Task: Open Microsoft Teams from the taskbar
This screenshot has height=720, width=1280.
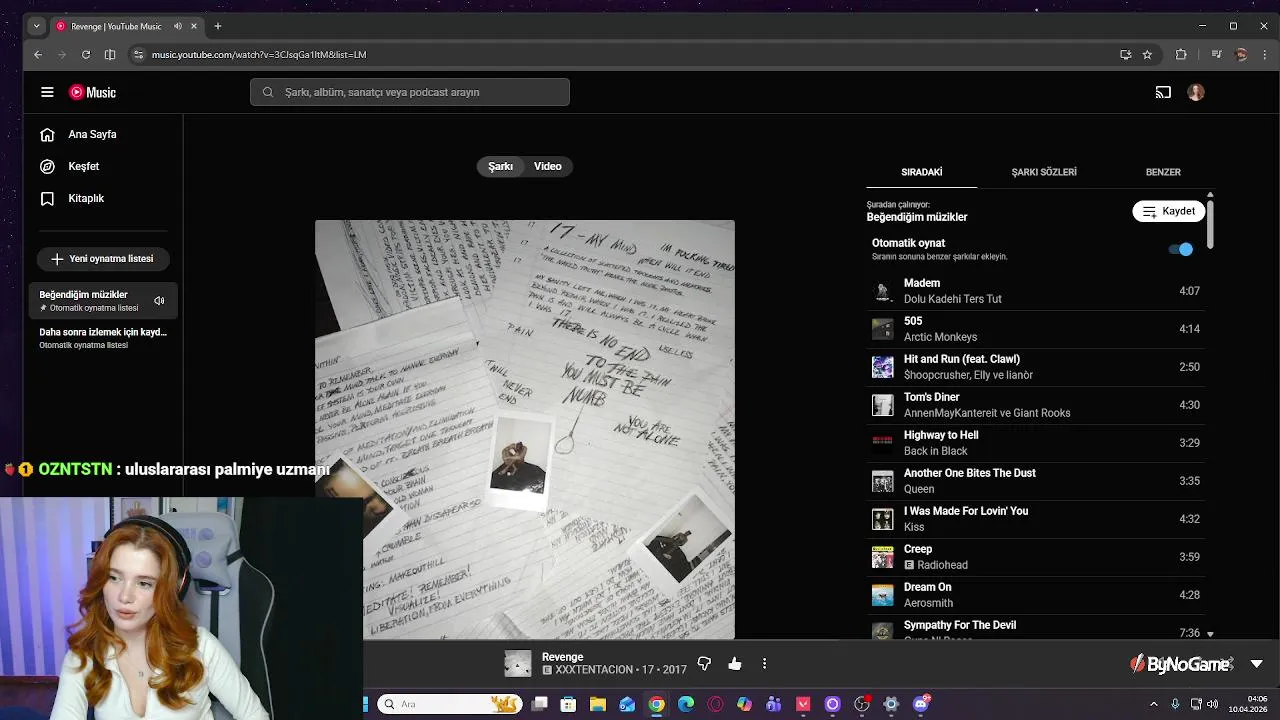Action: [774, 704]
